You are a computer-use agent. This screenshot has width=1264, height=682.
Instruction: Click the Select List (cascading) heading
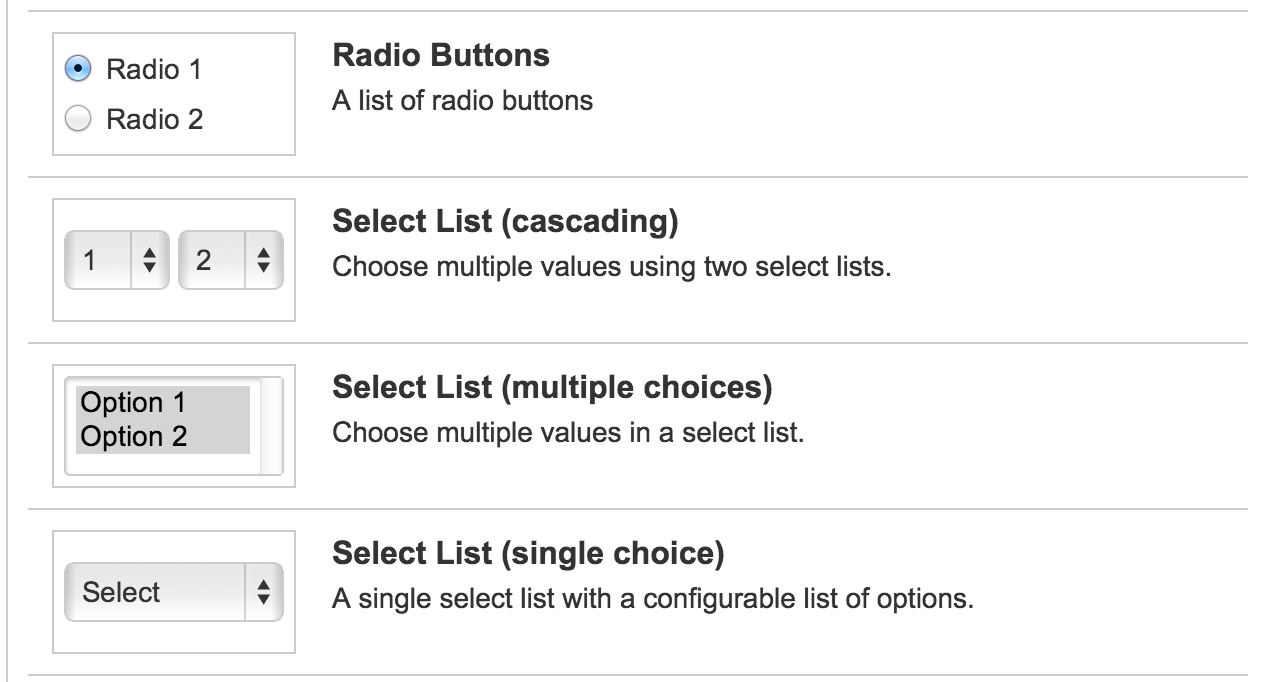tap(505, 222)
